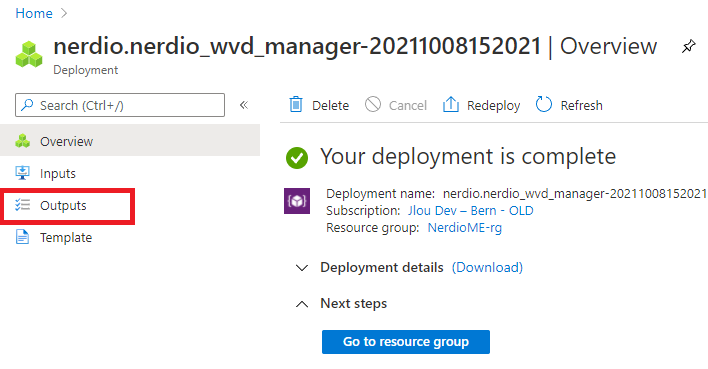Click the Go to resource group button
The height and width of the screenshot is (369, 708).
405,342
